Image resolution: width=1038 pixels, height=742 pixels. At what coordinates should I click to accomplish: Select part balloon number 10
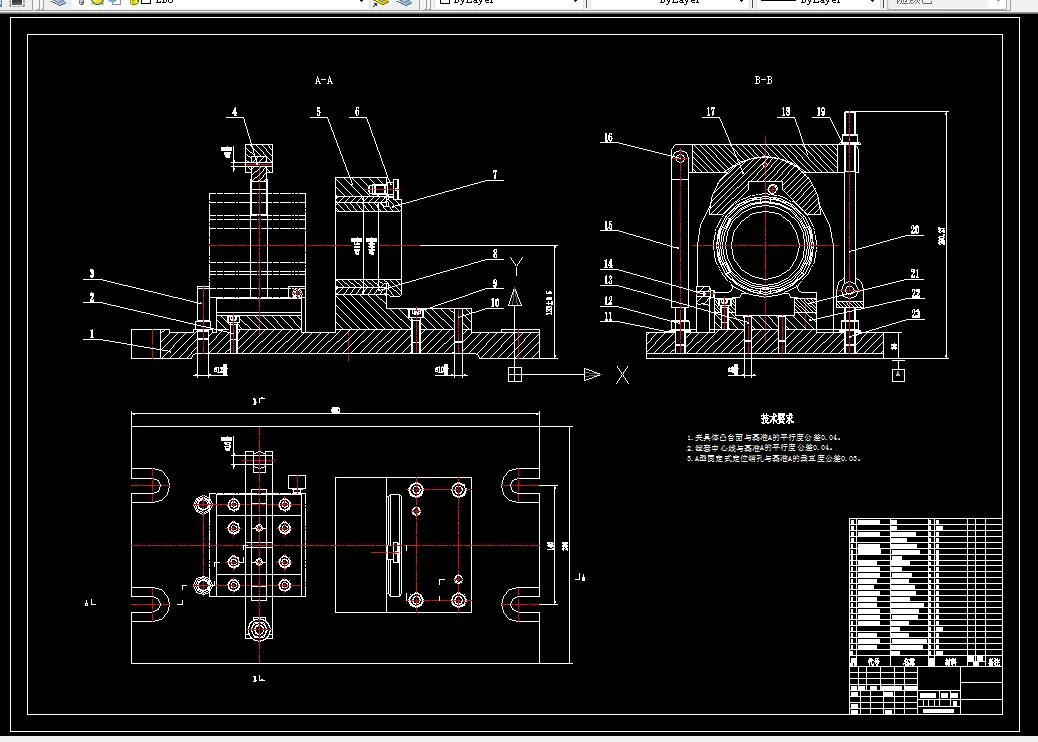tap(495, 303)
